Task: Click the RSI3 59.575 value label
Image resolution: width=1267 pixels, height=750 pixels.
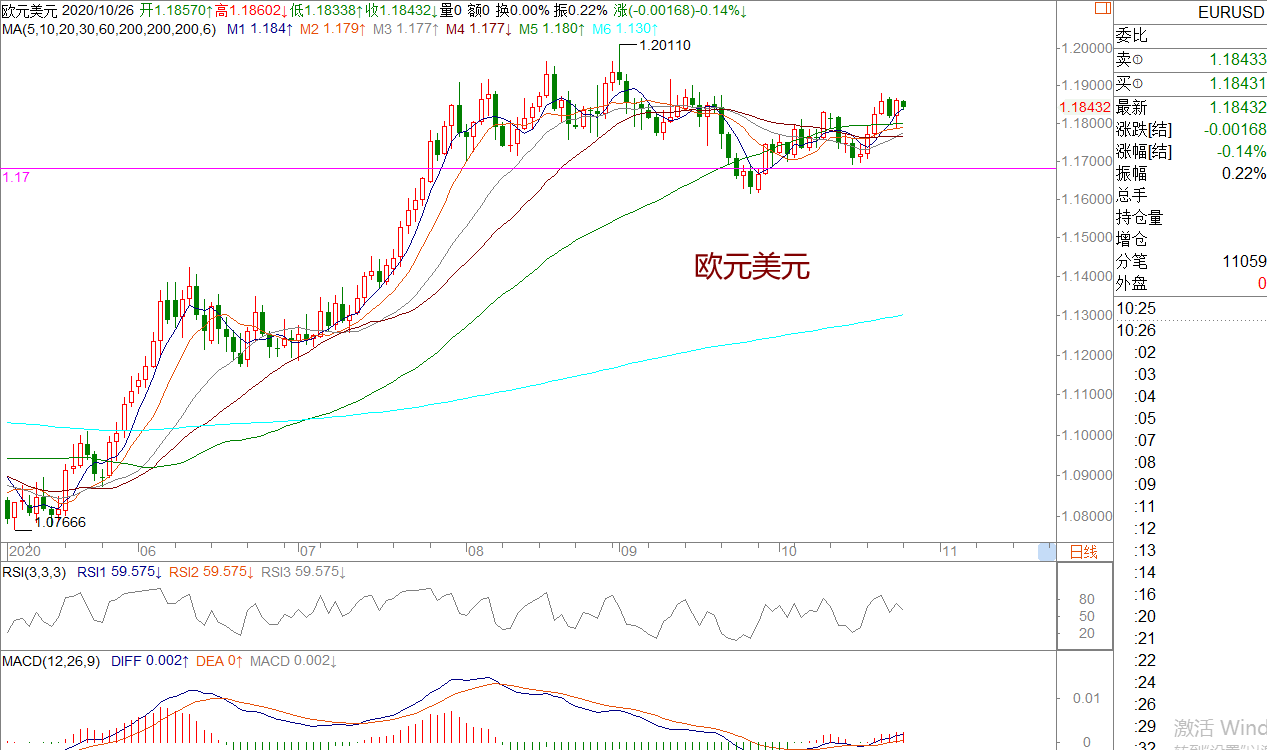Action: (x=303, y=572)
